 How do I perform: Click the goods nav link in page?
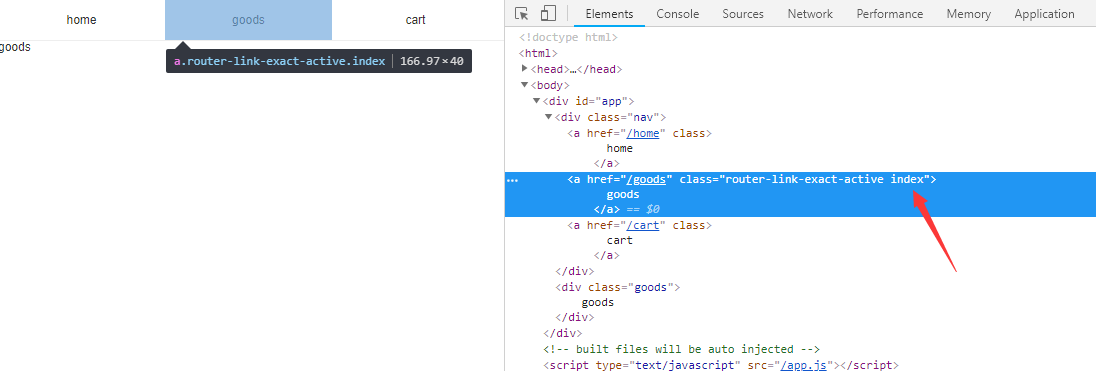248,20
